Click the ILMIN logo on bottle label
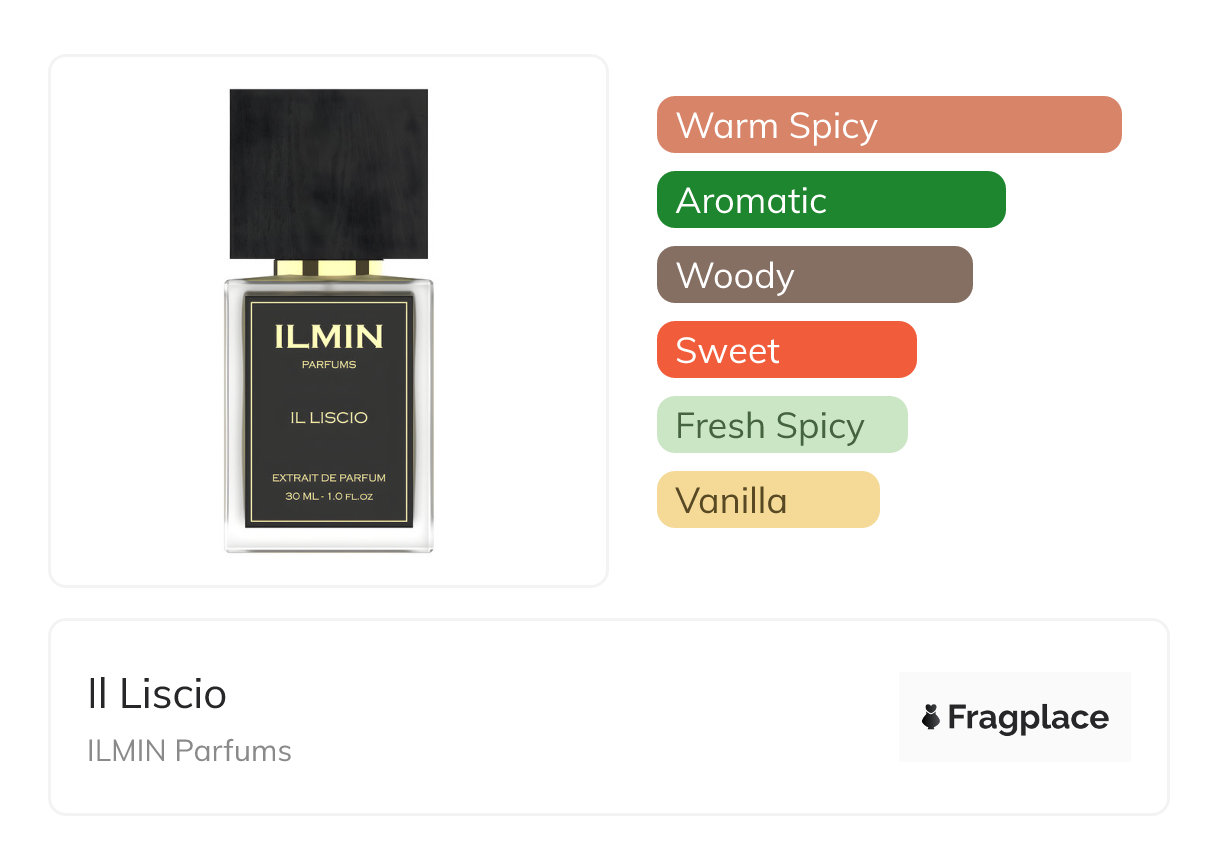The height and width of the screenshot is (864, 1218). click(328, 336)
